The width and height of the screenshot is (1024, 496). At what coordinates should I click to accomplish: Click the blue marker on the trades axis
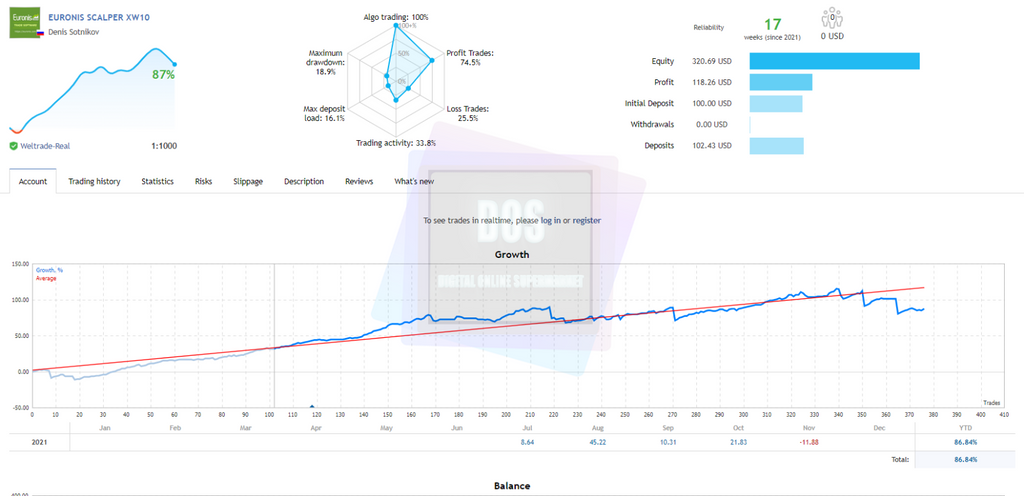(312, 406)
